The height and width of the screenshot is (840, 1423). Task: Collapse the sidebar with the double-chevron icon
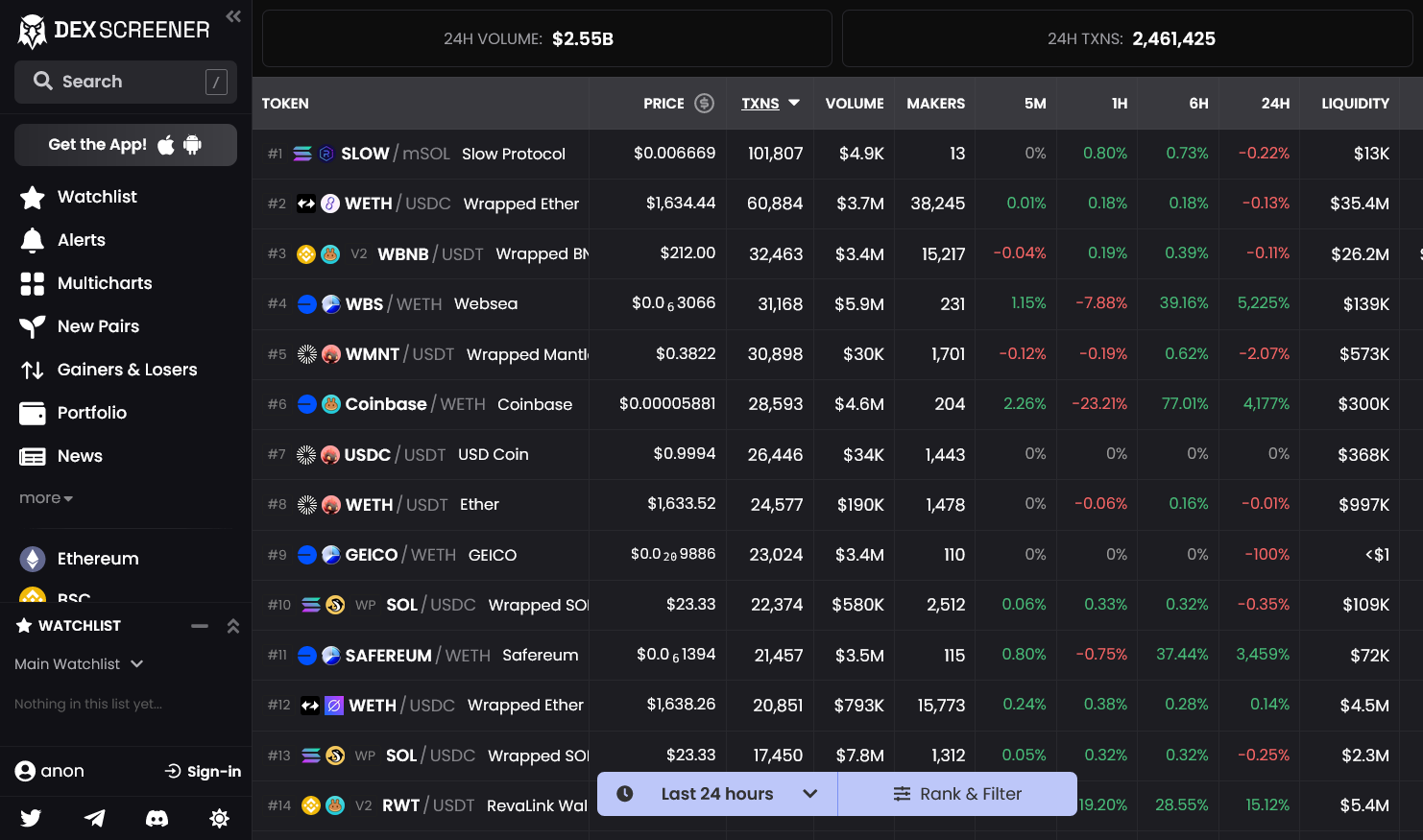233,16
